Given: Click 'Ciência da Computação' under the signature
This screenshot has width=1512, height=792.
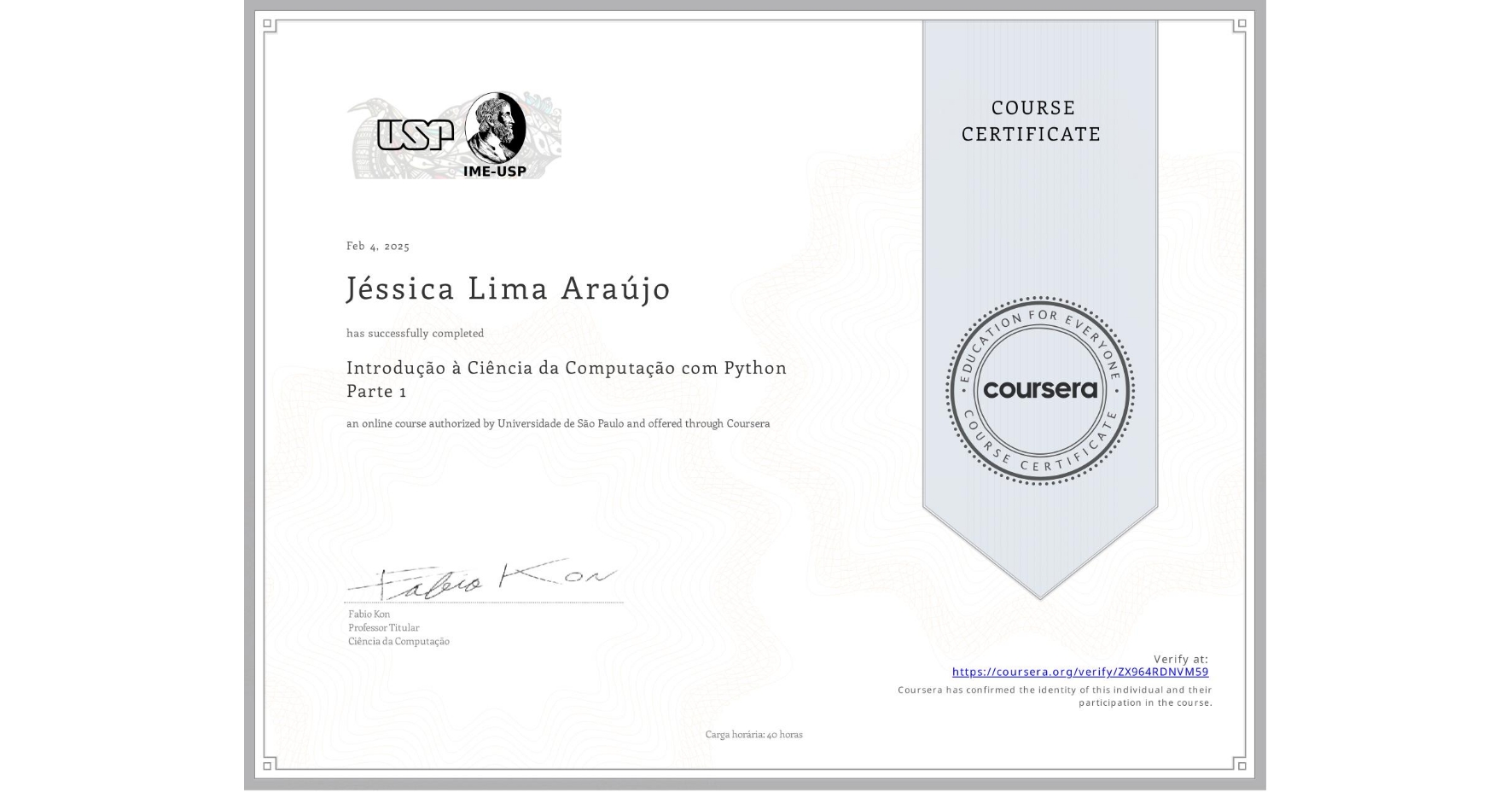Looking at the screenshot, I should coord(398,642).
